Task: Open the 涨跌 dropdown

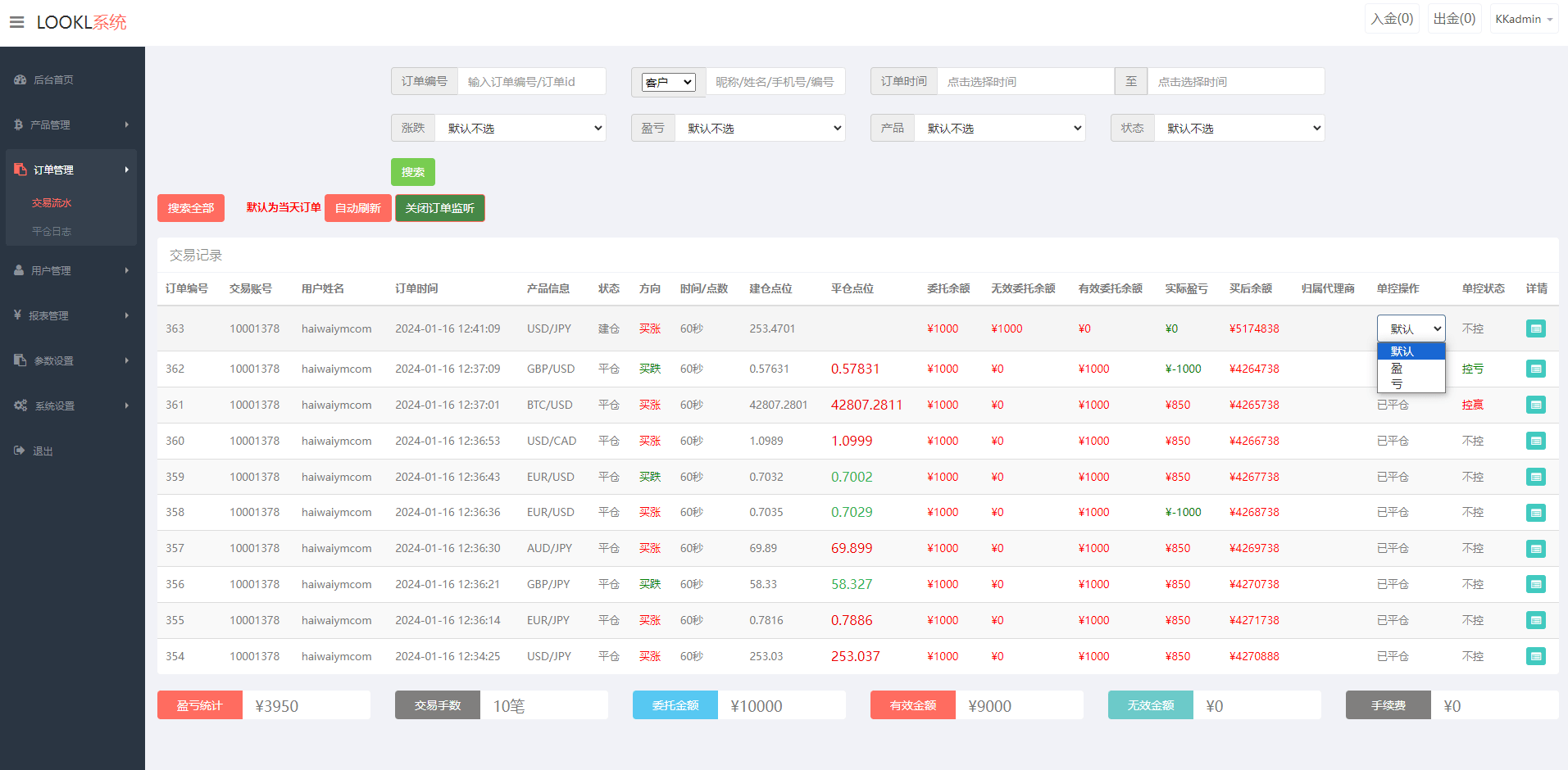Action: tap(520, 128)
